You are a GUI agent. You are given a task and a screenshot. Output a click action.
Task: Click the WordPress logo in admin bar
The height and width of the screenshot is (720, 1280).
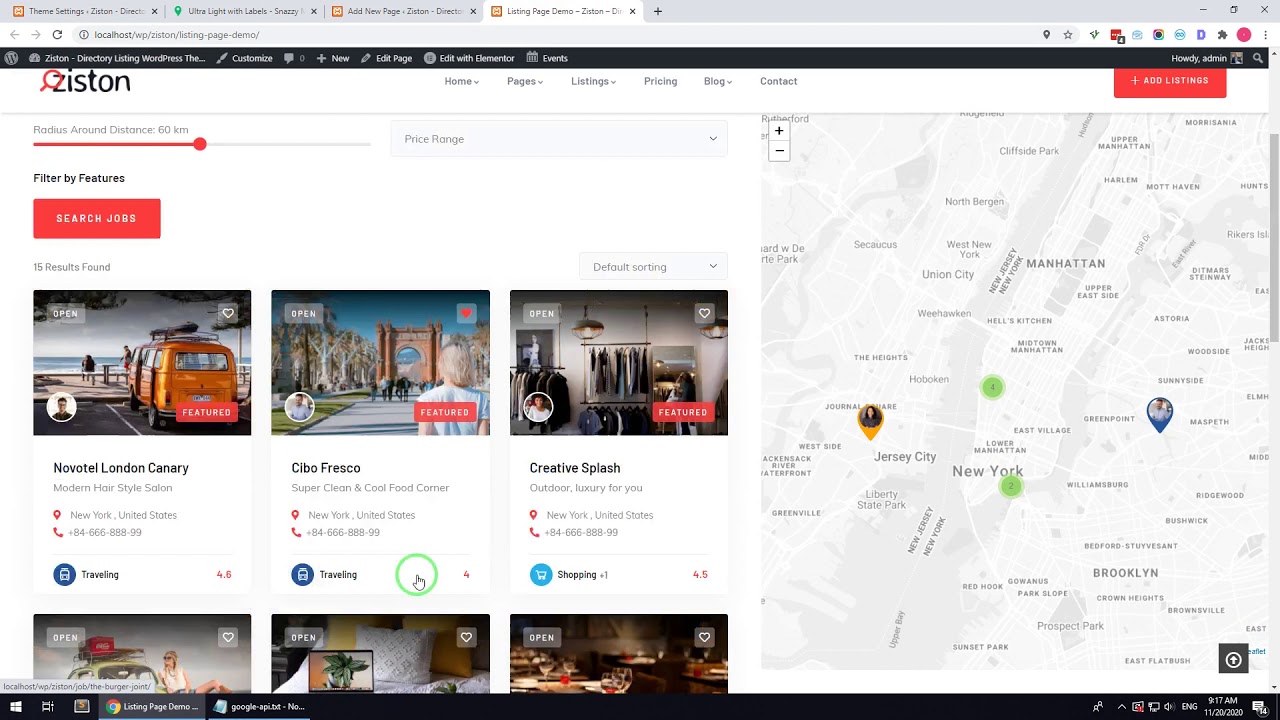click(x=11, y=58)
